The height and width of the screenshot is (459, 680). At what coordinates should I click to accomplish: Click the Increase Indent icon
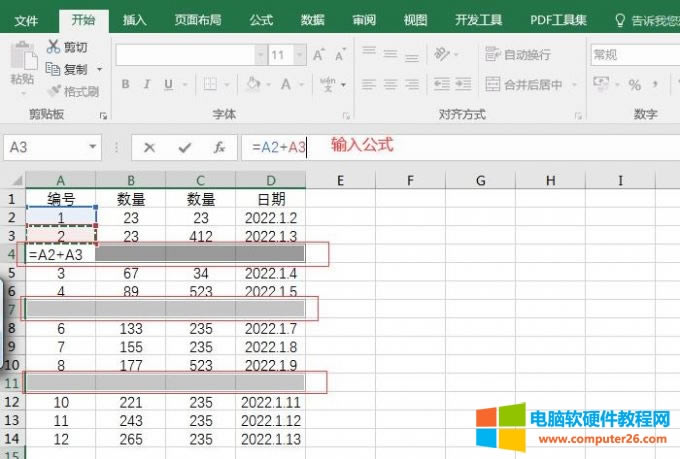463,84
